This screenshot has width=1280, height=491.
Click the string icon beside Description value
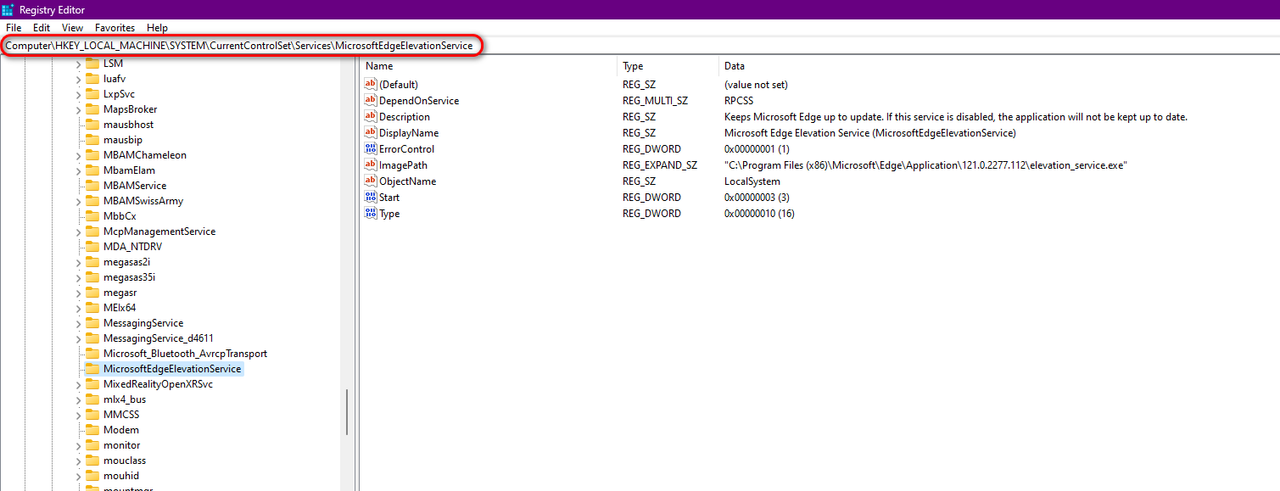click(371, 117)
